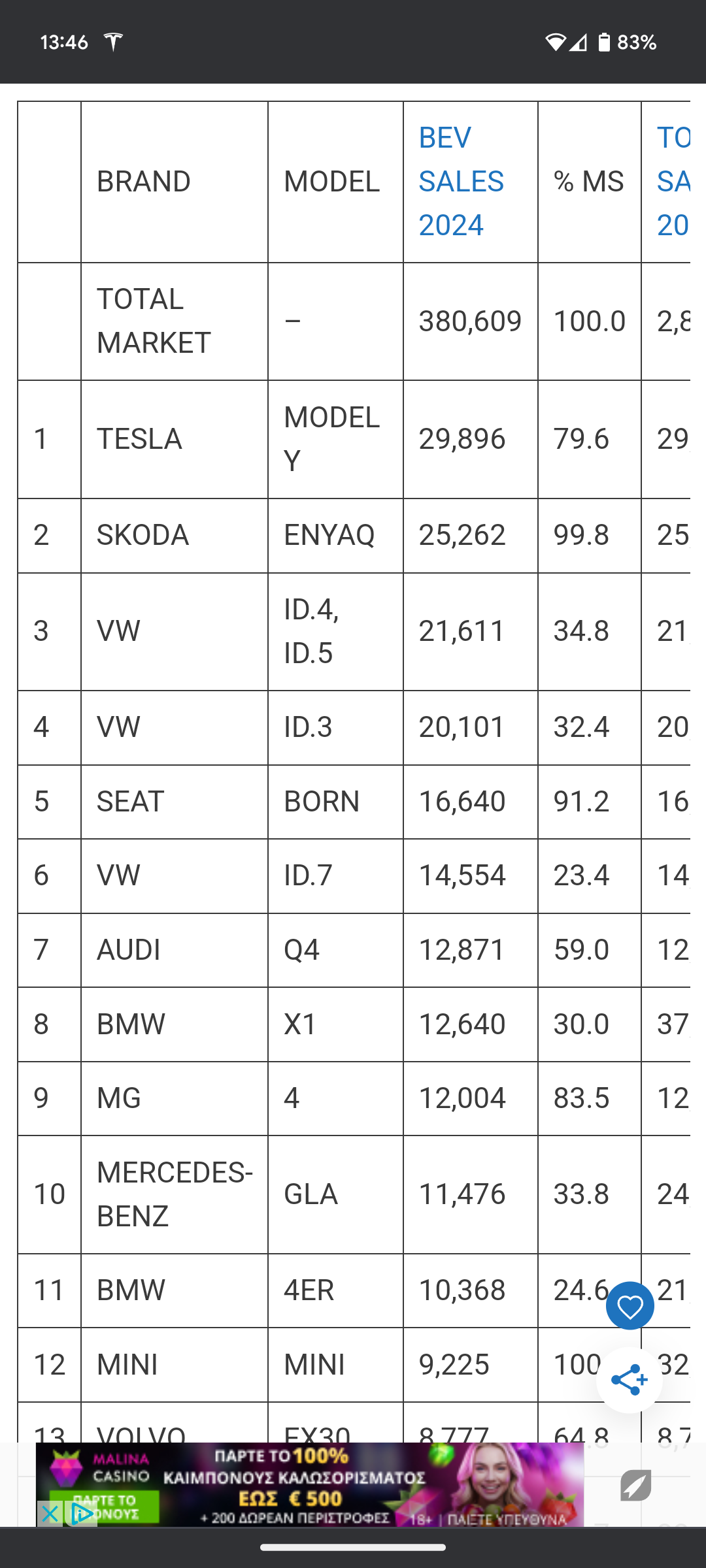Open the BEV SALES 2024 link
Viewport: 706px width, 1568px height.
click(461, 182)
